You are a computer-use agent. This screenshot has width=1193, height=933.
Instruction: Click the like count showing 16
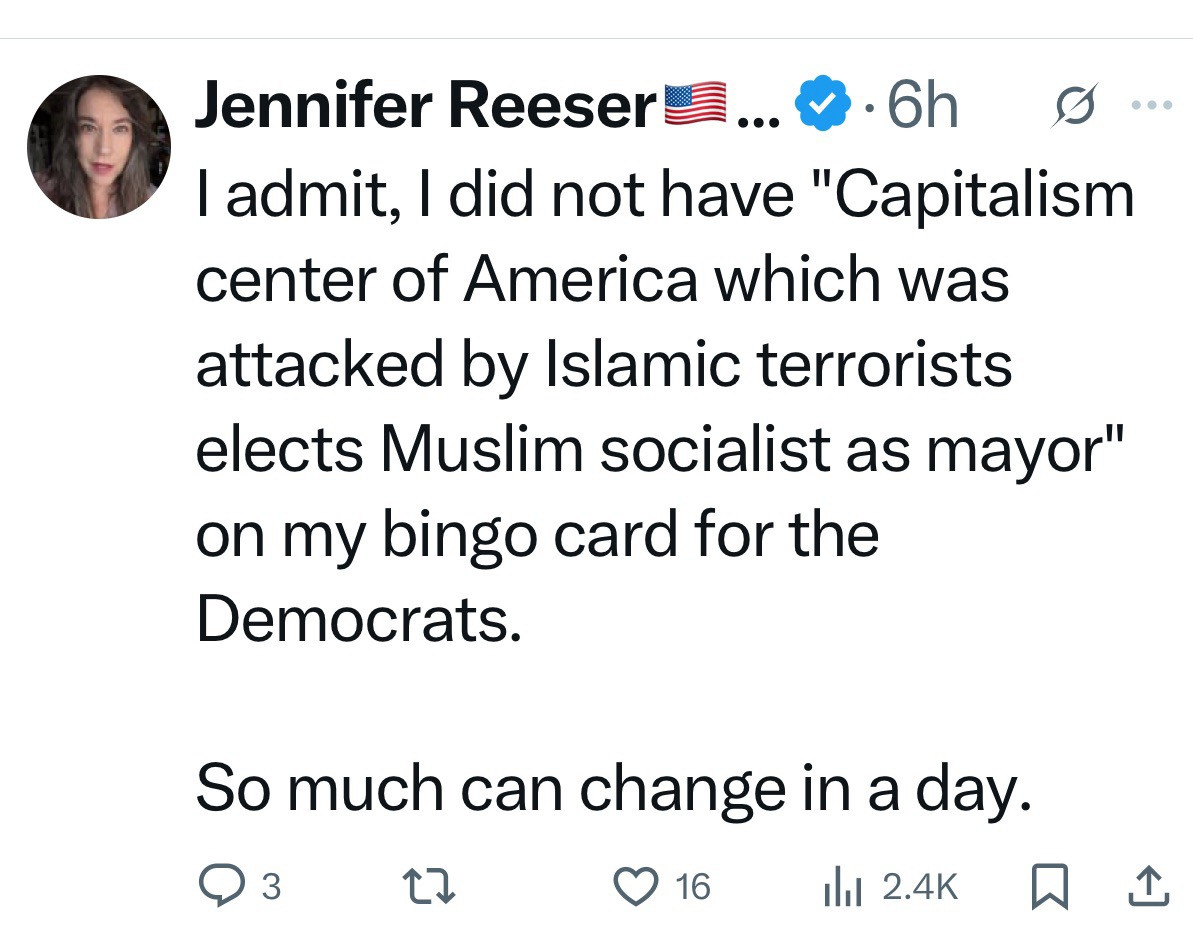click(x=693, y=886)
